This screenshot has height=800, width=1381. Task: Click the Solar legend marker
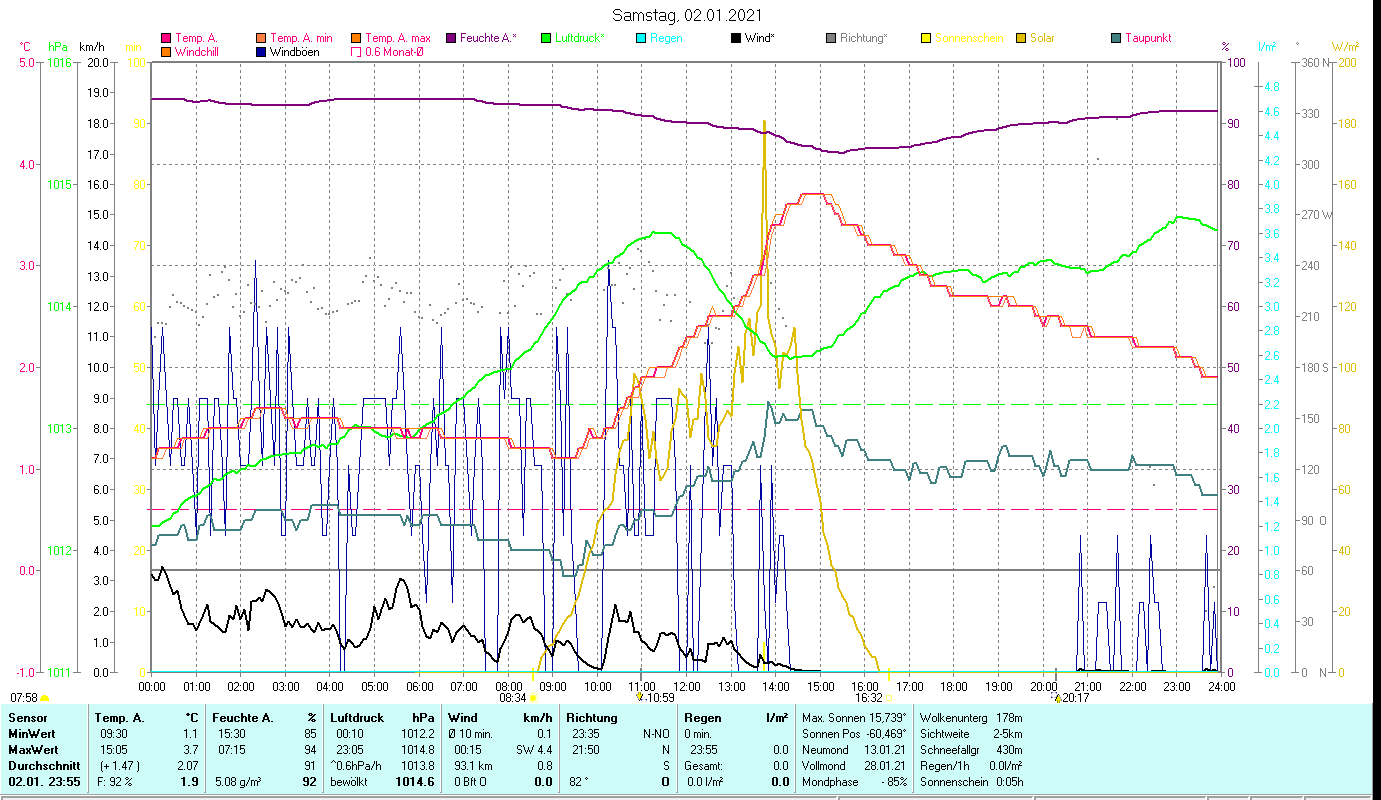1021,38
